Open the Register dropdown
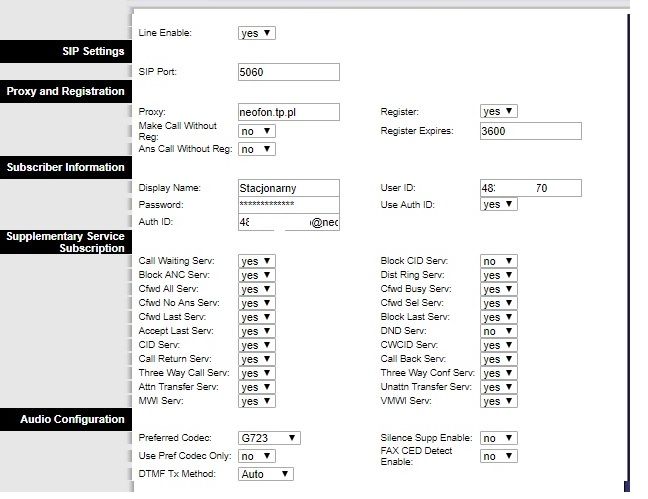Image resolution: width=648 pixels, height=499 pixels. pyautogui.click(x=498, y=112)
